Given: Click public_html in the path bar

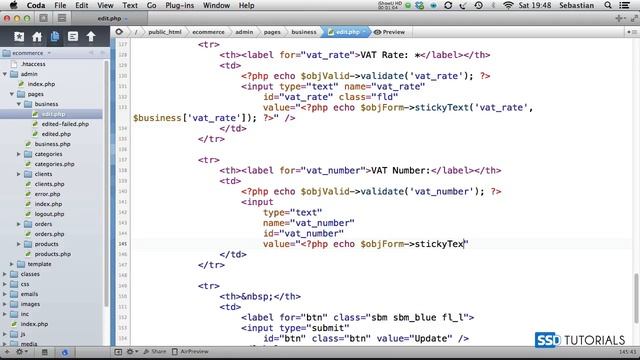Looking at the screenshot, I should 164,32.
